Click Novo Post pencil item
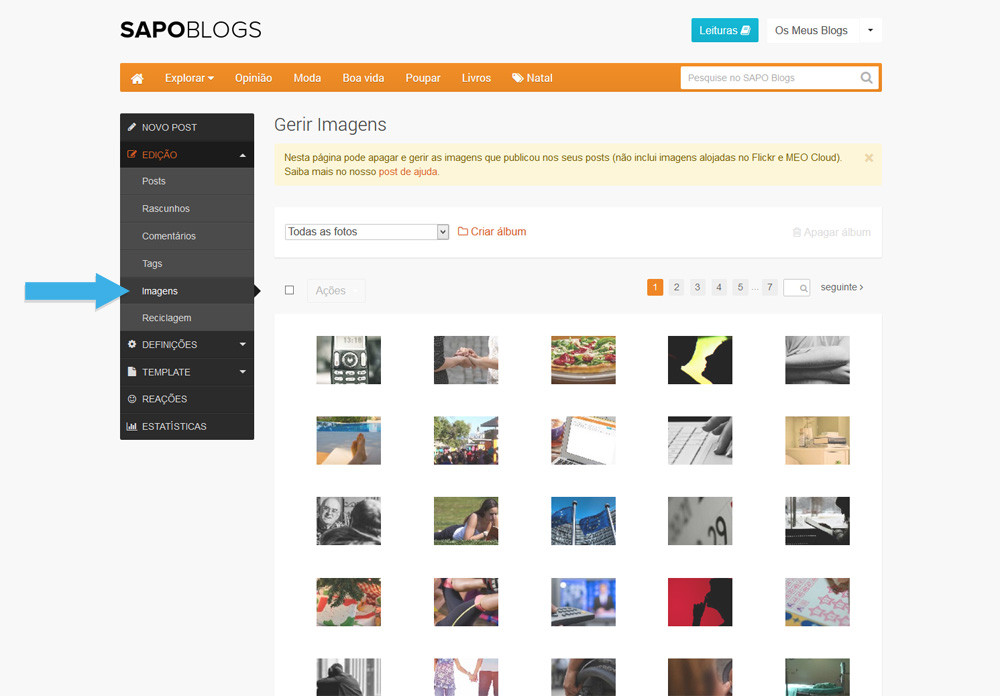1000x696 pixels. (x=169, y=128)
